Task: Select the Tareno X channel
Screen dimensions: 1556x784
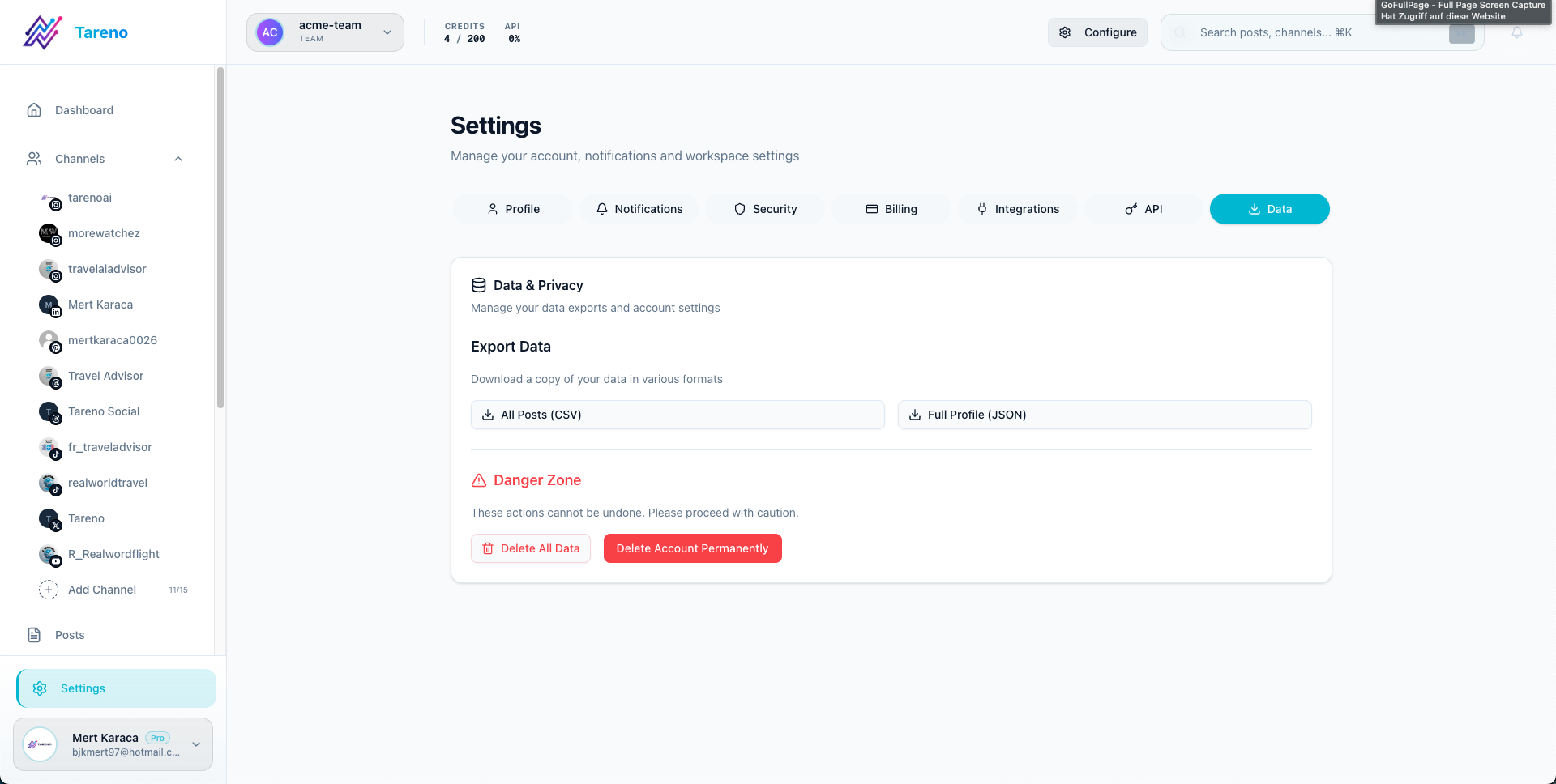Action: coord(86,518)
